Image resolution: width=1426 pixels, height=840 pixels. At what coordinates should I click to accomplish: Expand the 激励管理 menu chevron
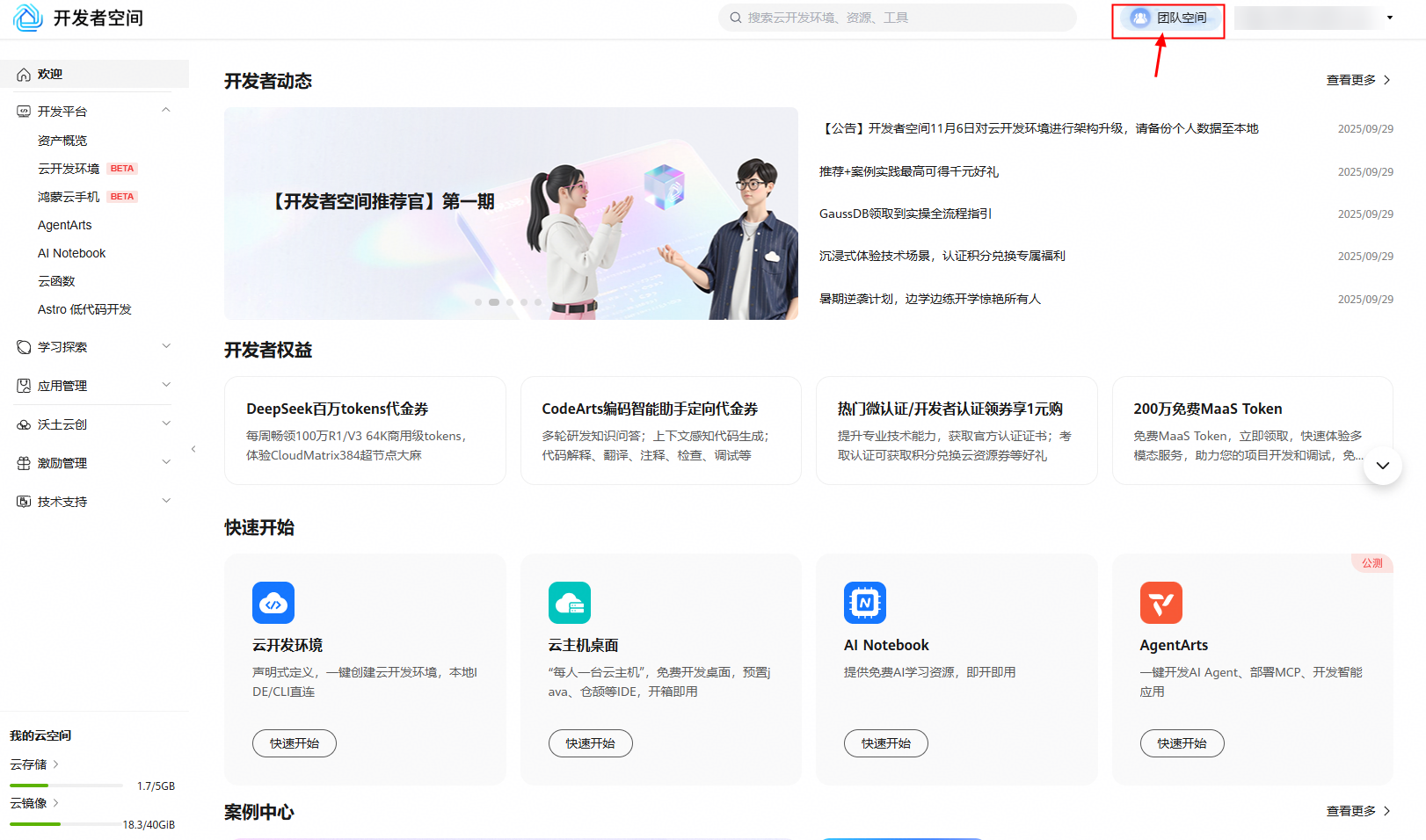coord(166,462)
